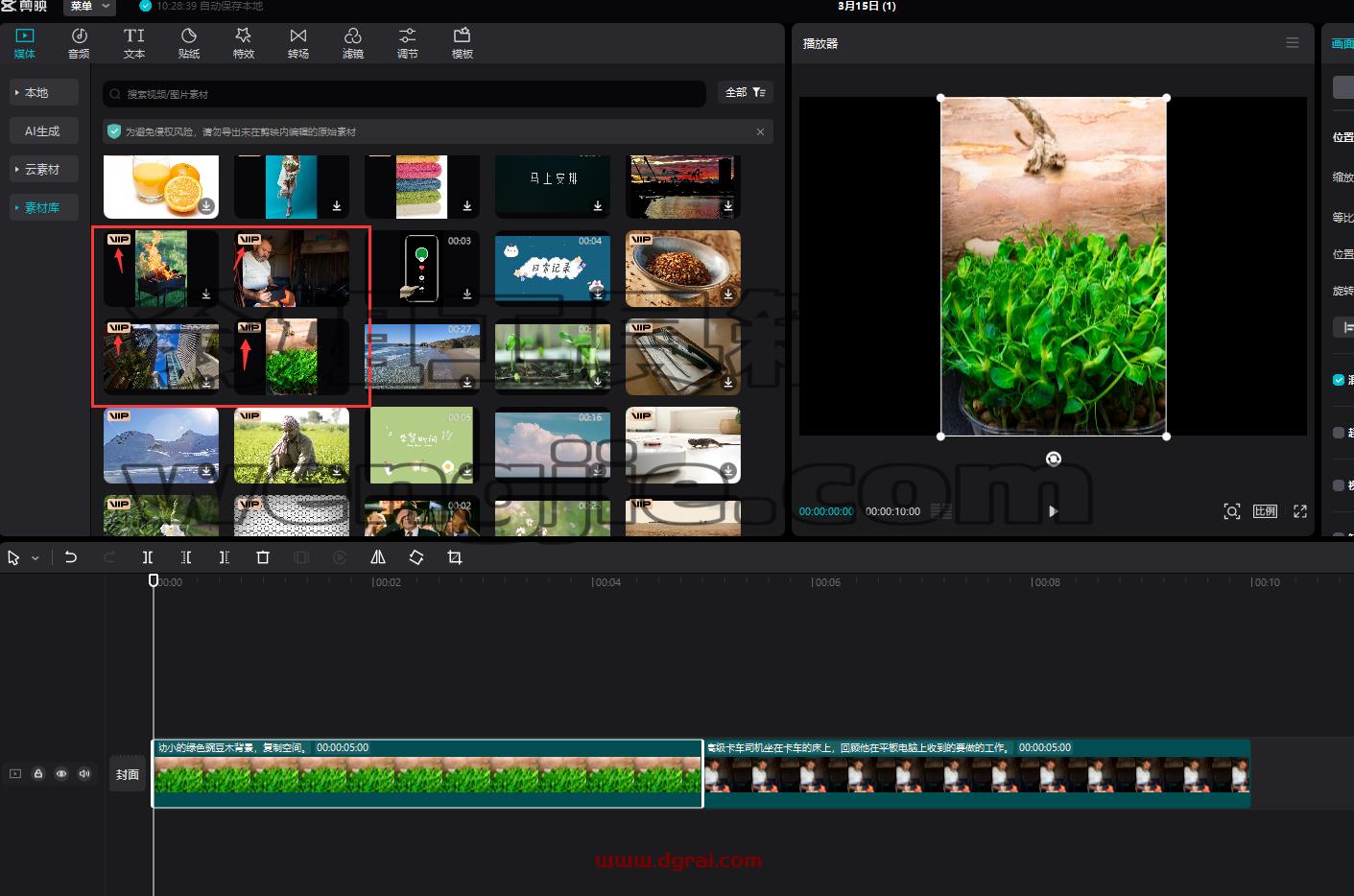Click the rotate handle below preview frame

pos(1054,459)
